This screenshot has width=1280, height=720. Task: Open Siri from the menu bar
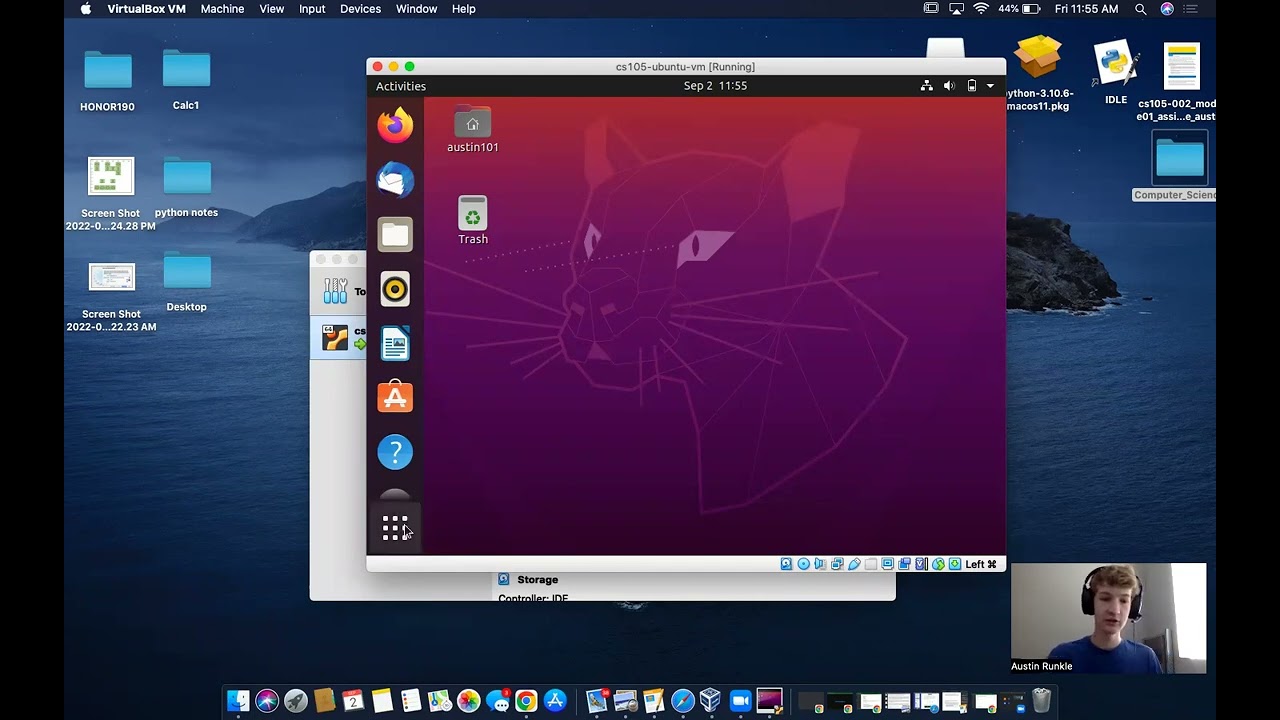[x=1167, y=9]
